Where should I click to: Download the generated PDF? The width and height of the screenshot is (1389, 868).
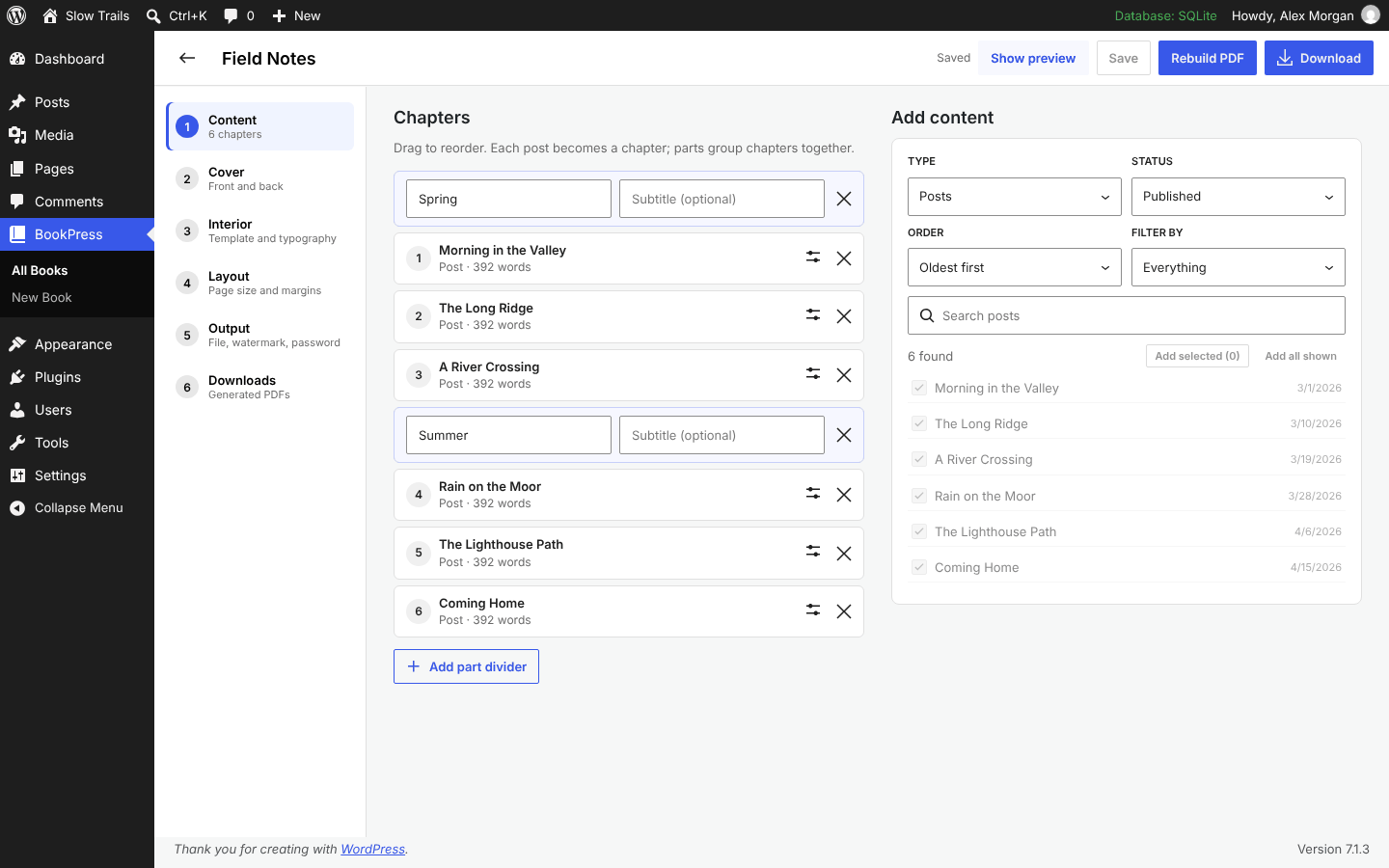pos(1319,58)
